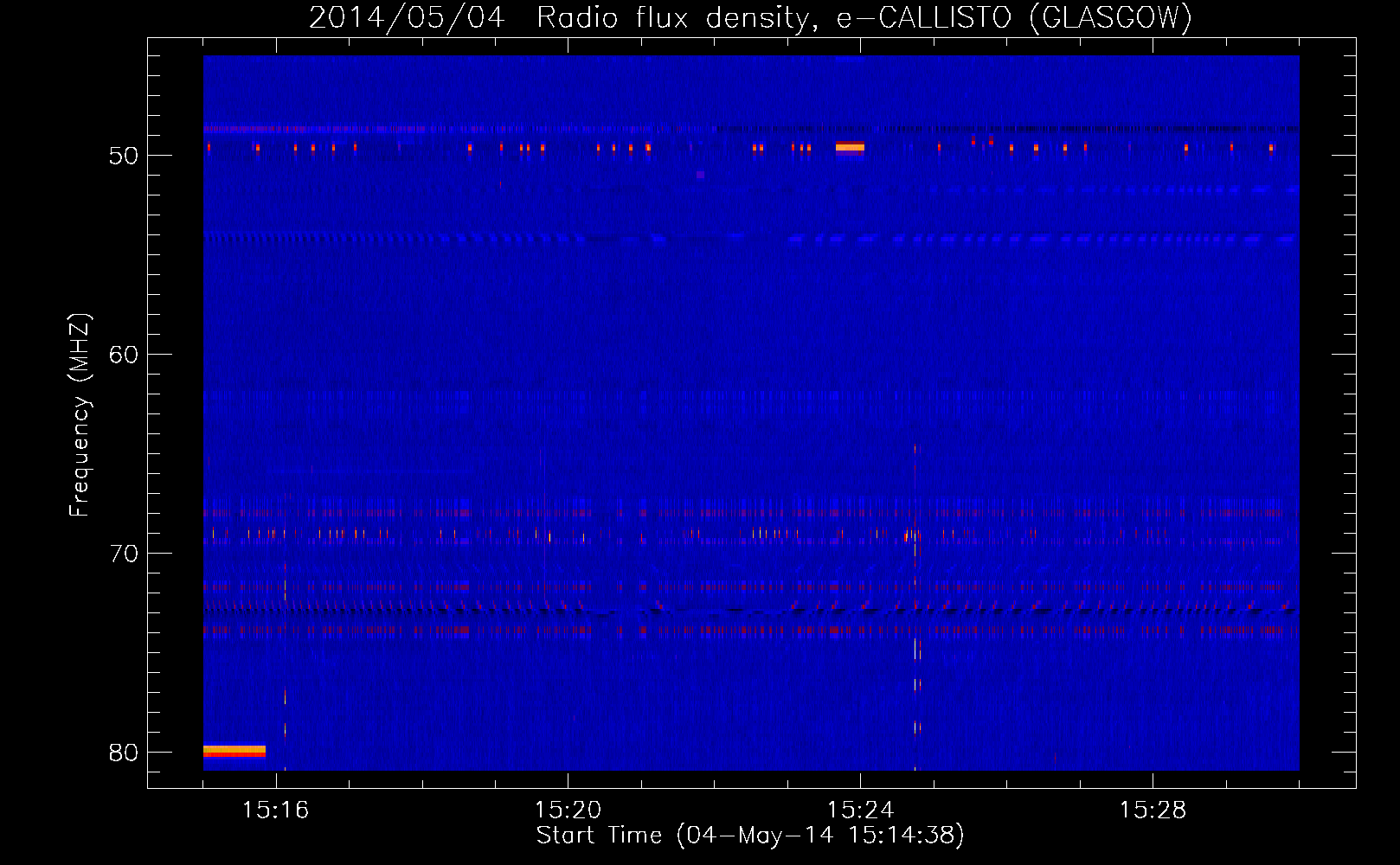Click the Start Time axis label
This screenshot has height=865, width=1400.
click(x=750, y=836)
